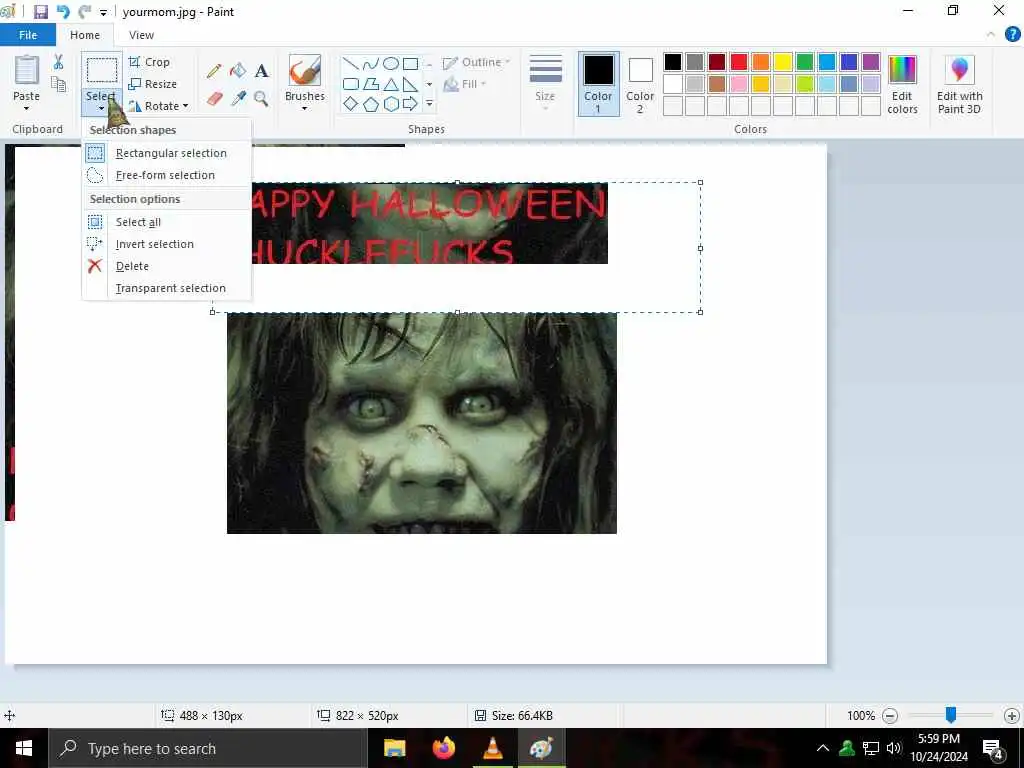
Task: Click the Paste clipboard icon
Action: click(27, 71)
